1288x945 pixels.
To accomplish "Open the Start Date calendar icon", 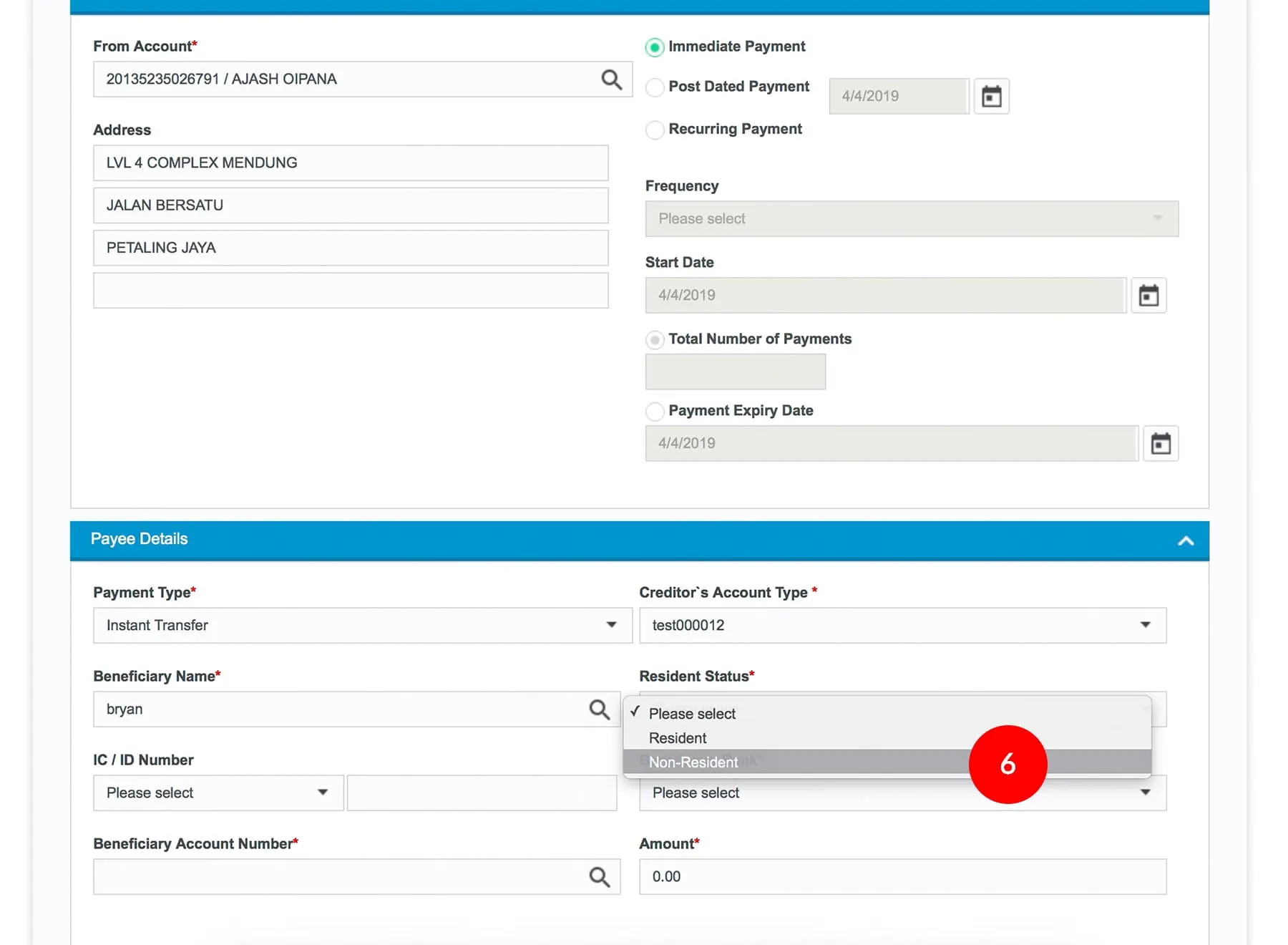I will pos(1148,295).
